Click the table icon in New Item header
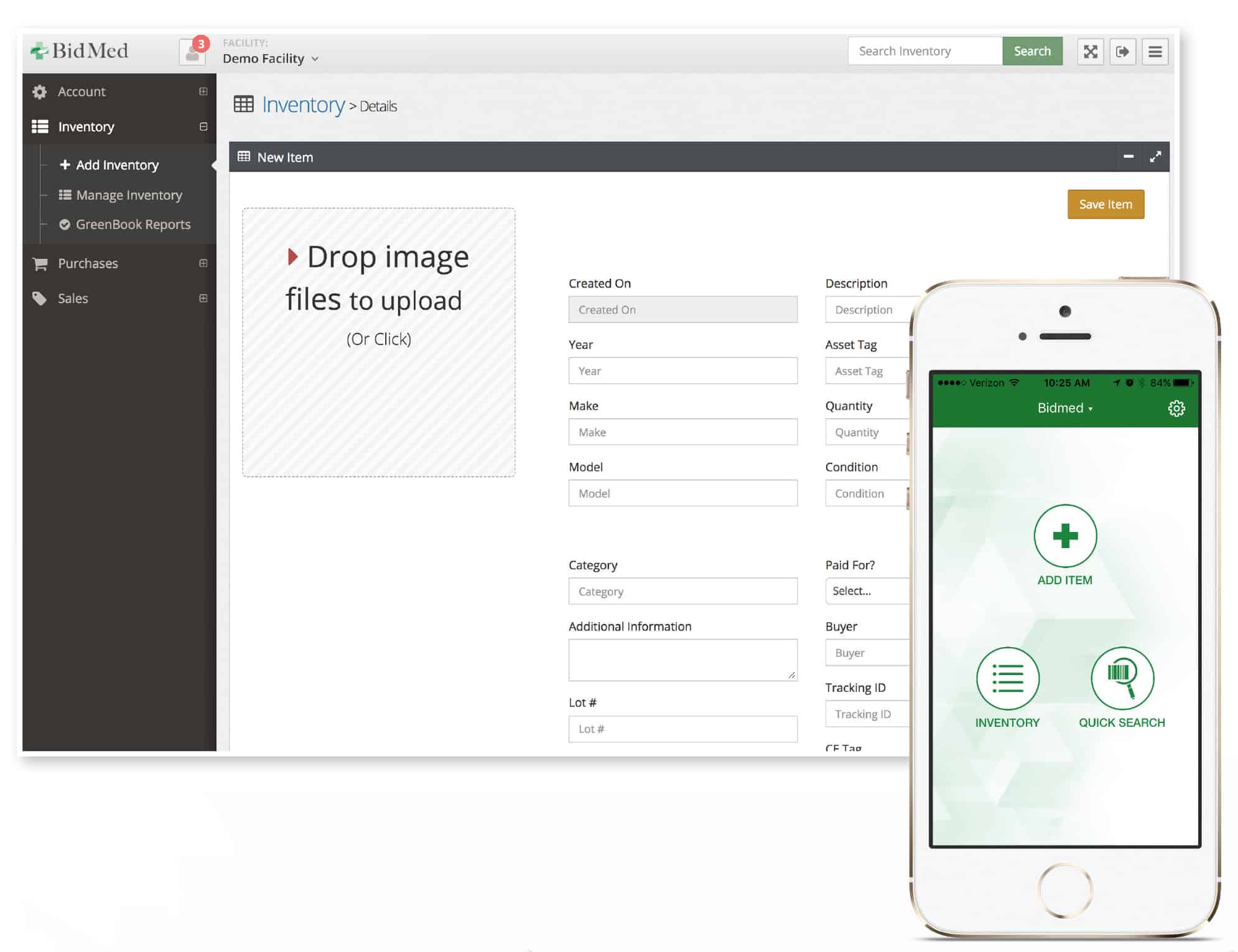1238x952 pixels. coord(244,157)
